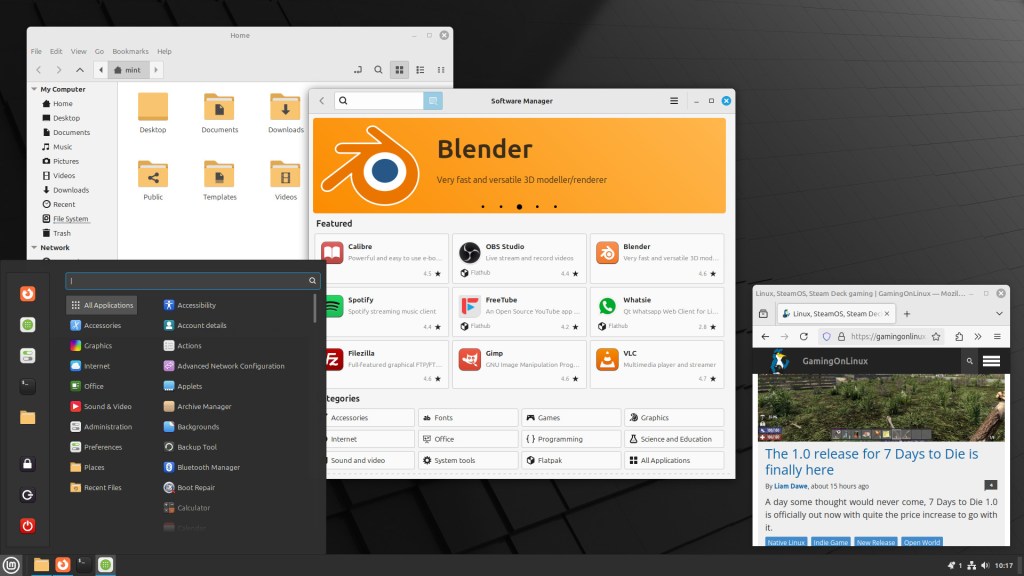Open Bluetooth Manager from the application list
The image size is (1024, 576).
click(x=208, y=467)
